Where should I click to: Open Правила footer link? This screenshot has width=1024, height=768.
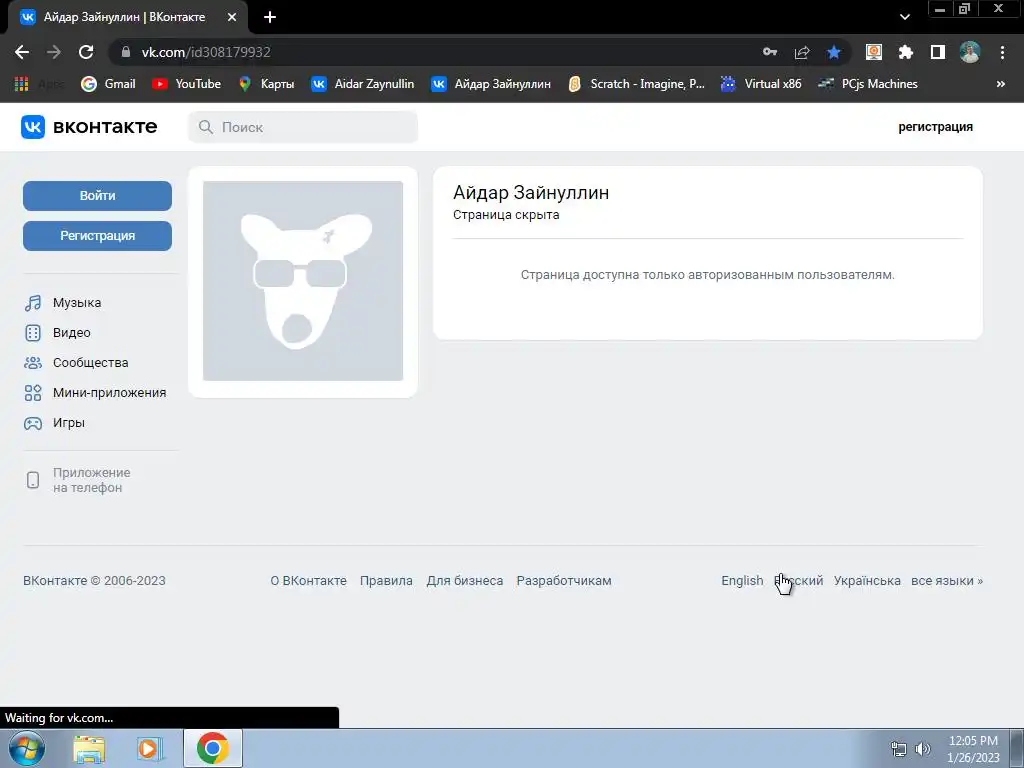click(386, 581)
